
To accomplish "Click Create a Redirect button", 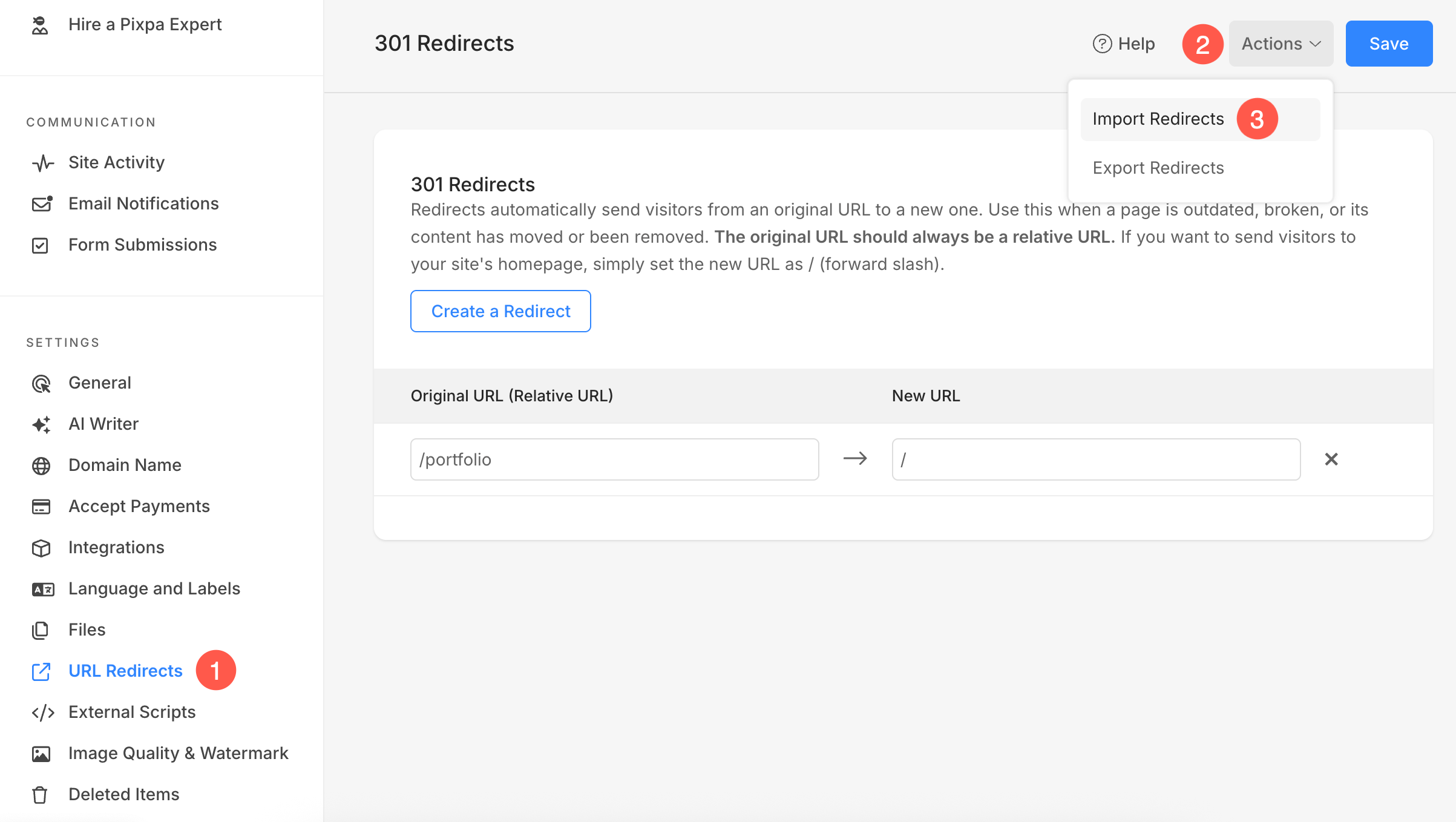I will pos(500,311).
